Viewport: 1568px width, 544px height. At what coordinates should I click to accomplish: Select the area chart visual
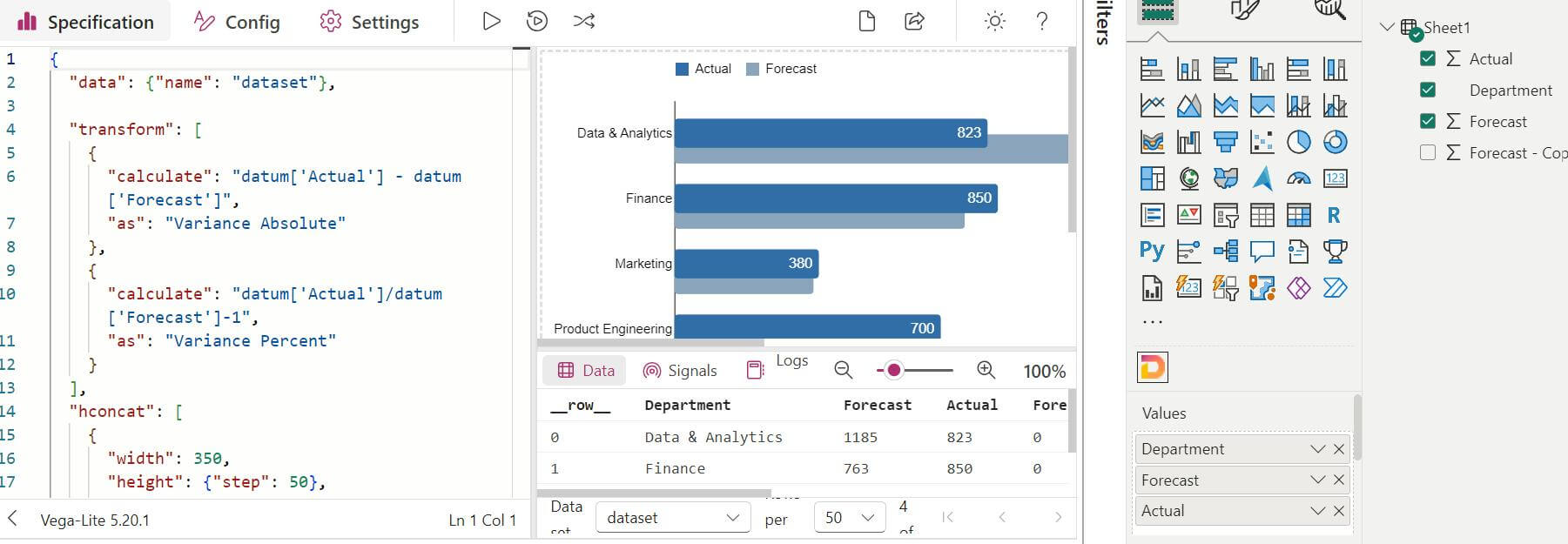[1188, 105]
